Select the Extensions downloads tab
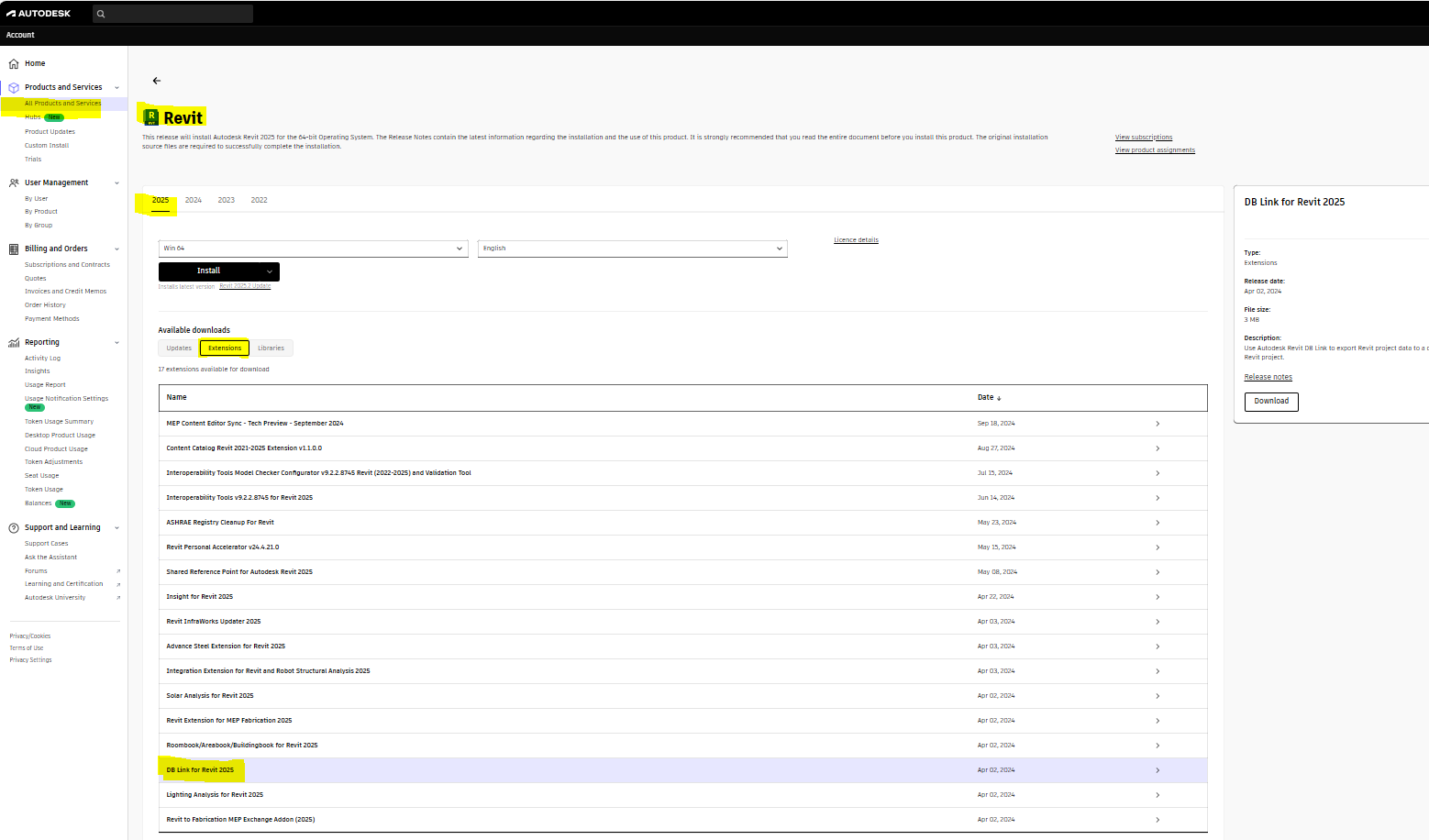Image resolution: width=1429 pixels, height=840 pixels. click(225, 348)
